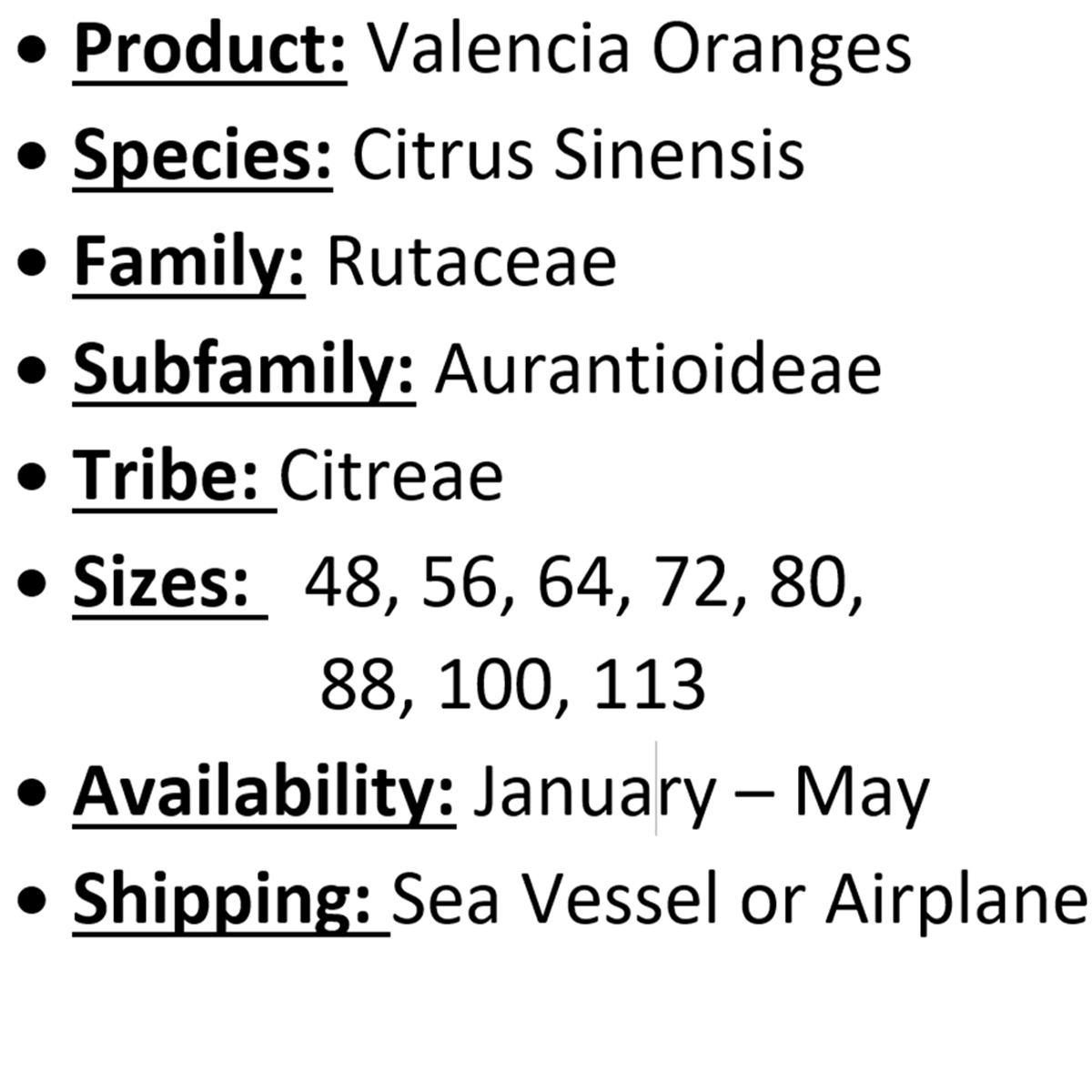Click the word Rutaceae
The height and width of the screenshot is (1092, 1092).
(x=471, y=263)
